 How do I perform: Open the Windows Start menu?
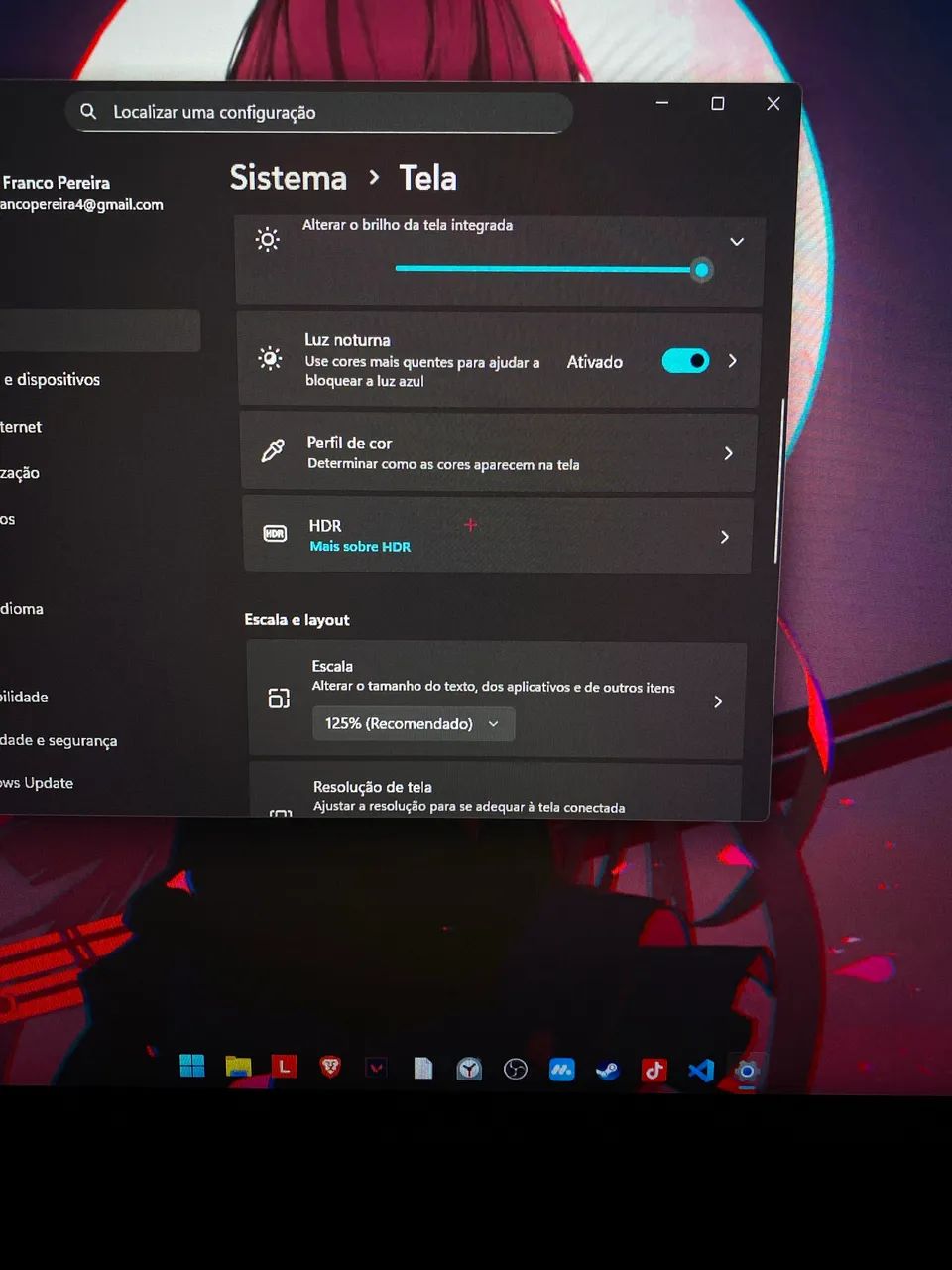[x=192, y=1066]
